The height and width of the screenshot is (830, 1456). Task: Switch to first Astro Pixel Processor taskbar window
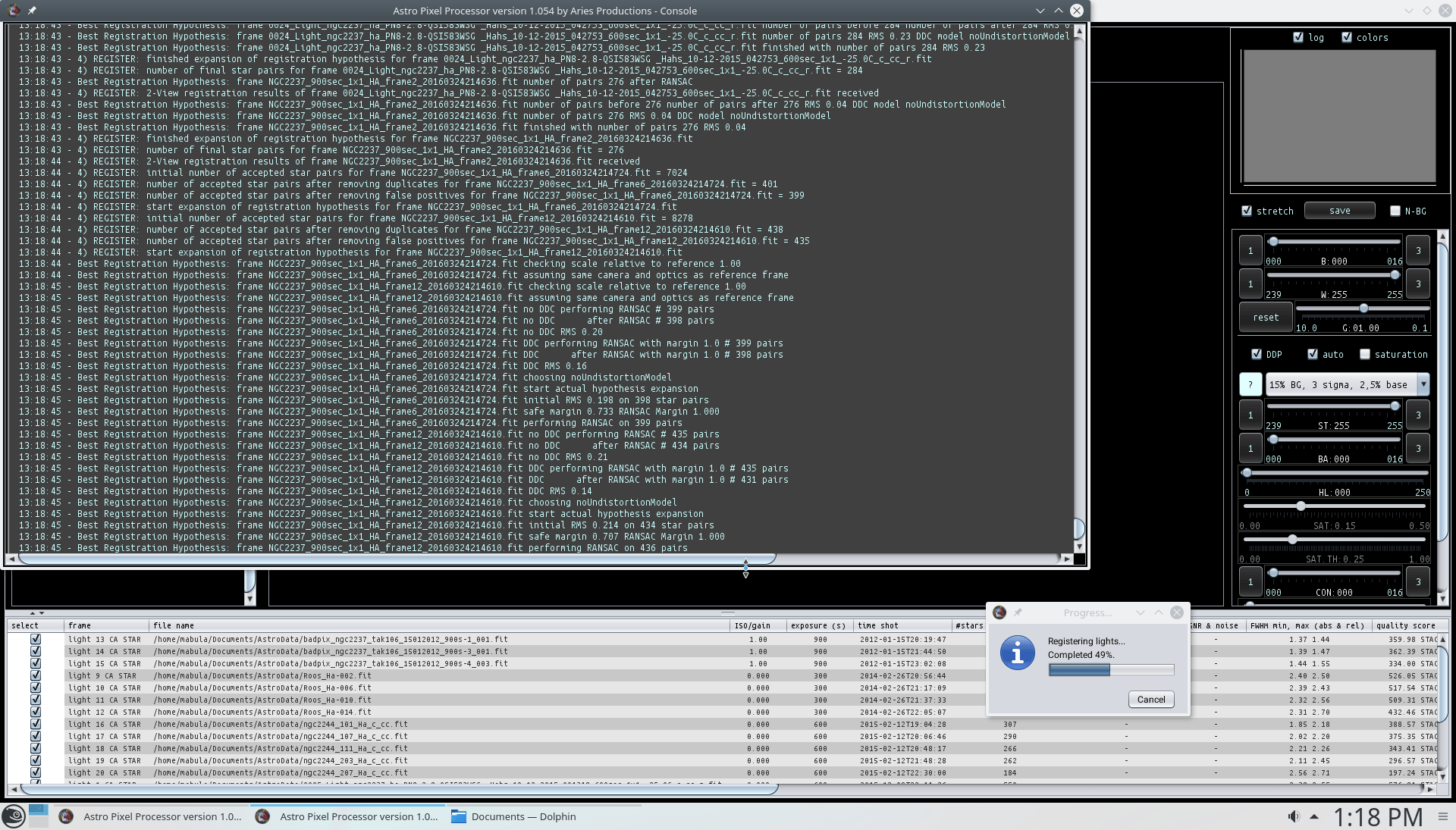click(x=152, y=816)
